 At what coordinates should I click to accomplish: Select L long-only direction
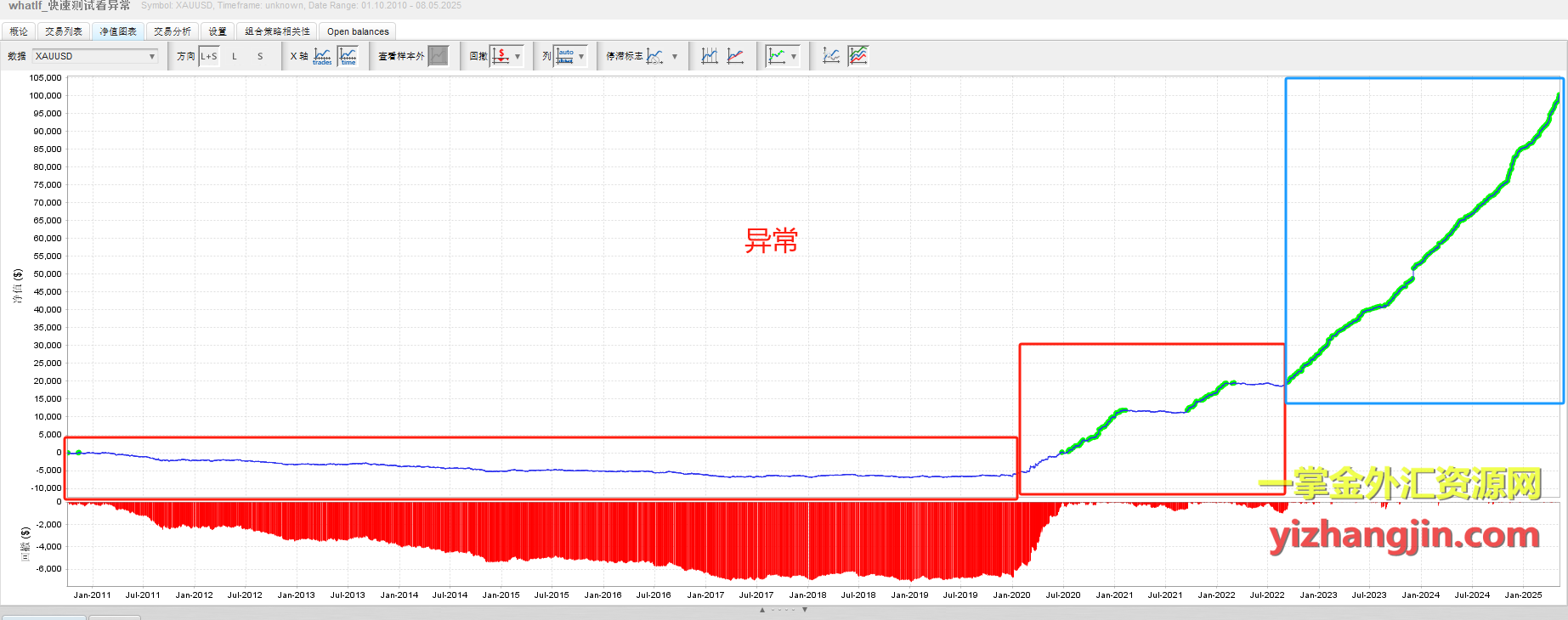pos(235,56)
